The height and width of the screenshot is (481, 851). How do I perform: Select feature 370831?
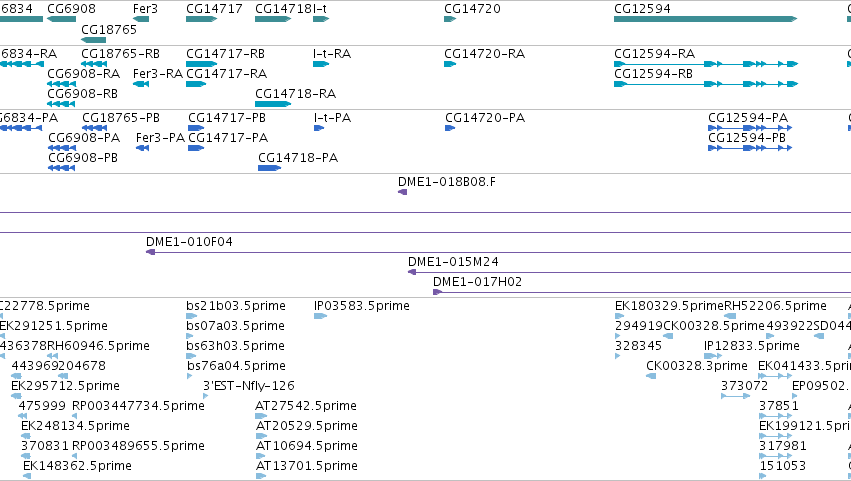click(x=45, y=446)
